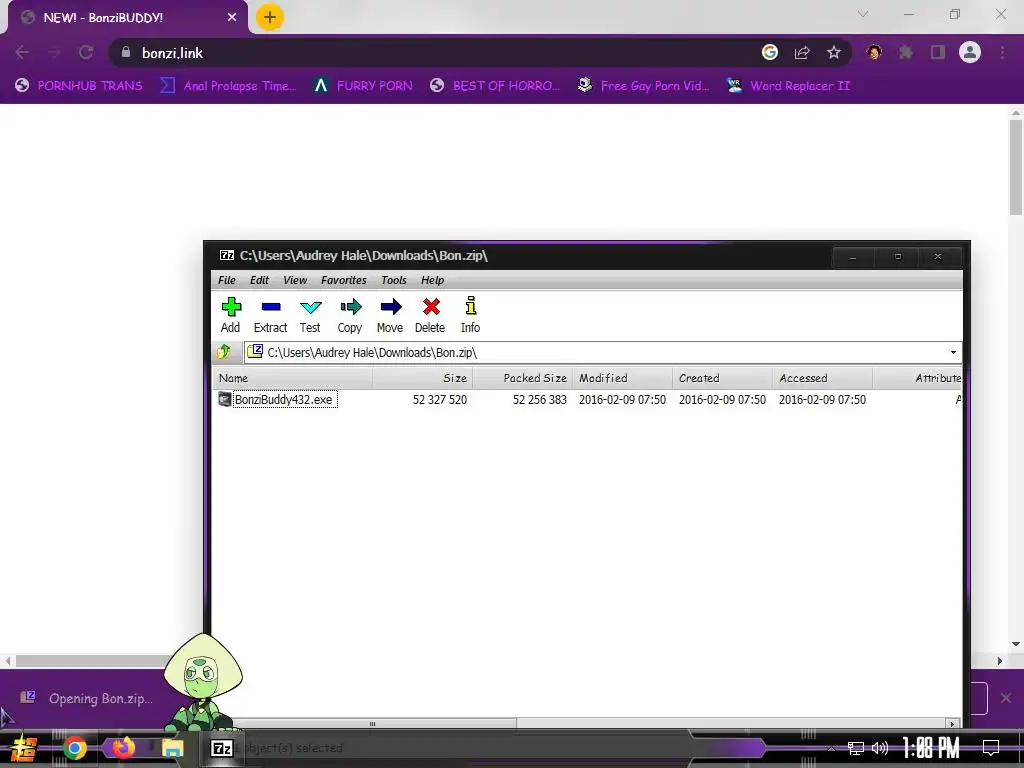Viewport: 1024px width, 768px height.
Task: Click the Chrome page vertical scrollbar thumb
Action: [1016, 167]
